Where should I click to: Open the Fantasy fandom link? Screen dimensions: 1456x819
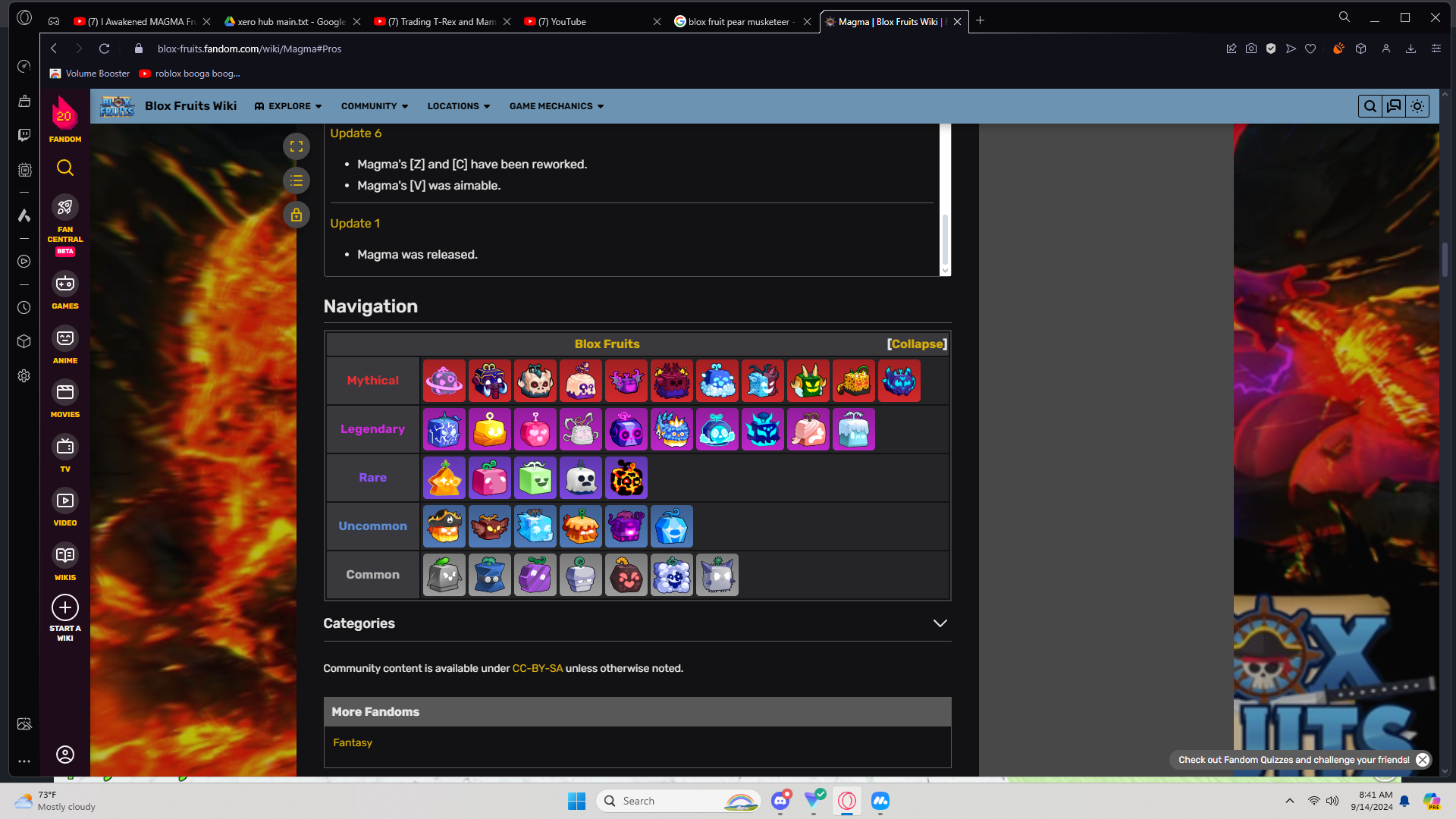(x=353, y=742)
